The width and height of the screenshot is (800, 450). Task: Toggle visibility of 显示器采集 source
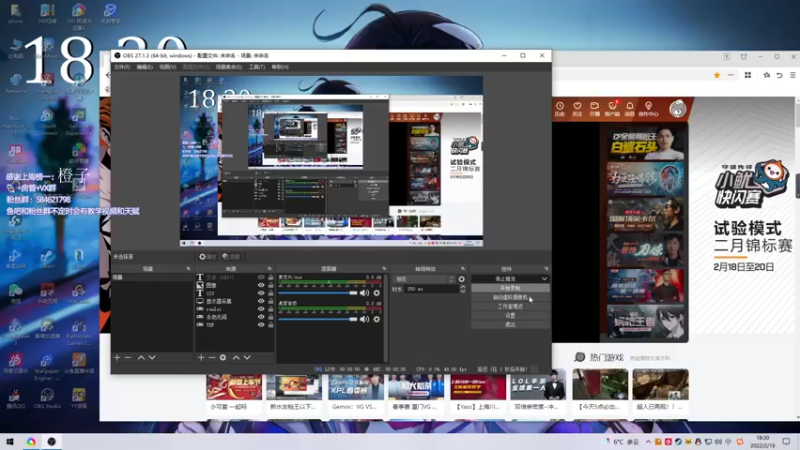(261, 301)
